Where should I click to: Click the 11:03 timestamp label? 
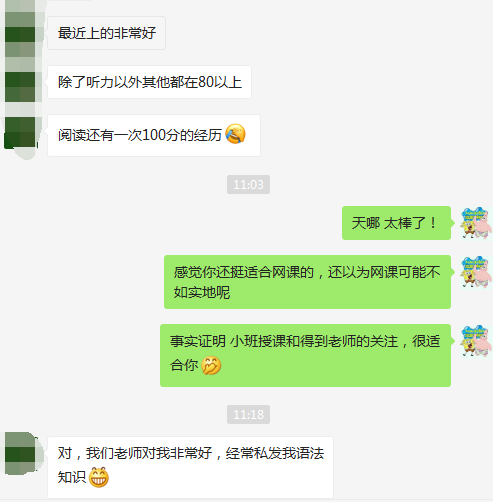(248, 184)
